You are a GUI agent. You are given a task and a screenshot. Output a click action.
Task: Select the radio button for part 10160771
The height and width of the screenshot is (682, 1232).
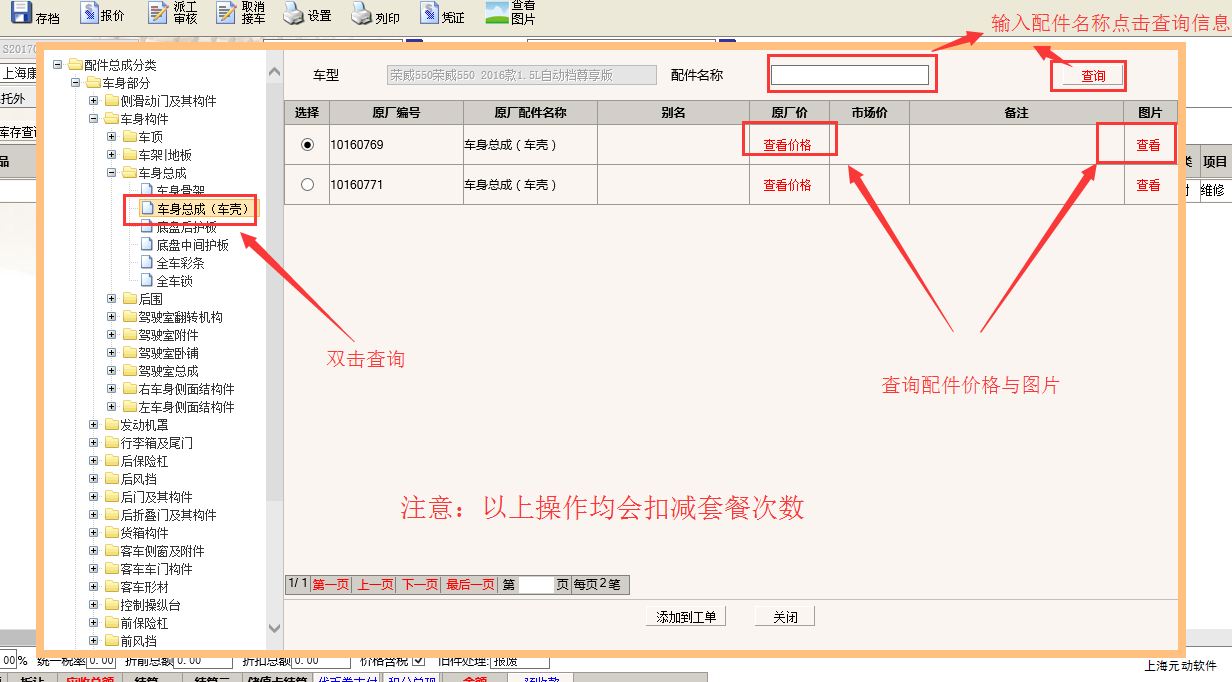pyautogui.click(x=307, y=185)
